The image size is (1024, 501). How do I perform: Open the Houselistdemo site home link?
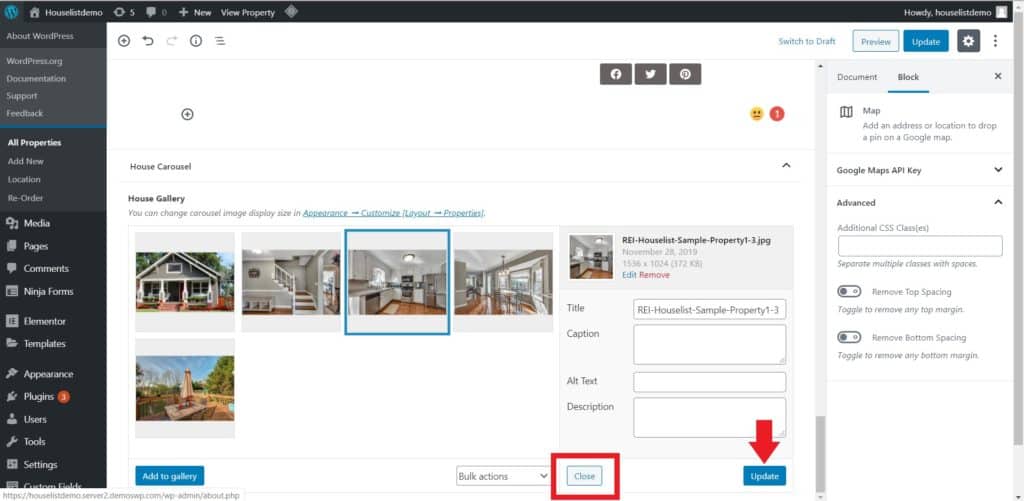coord(66,12)
